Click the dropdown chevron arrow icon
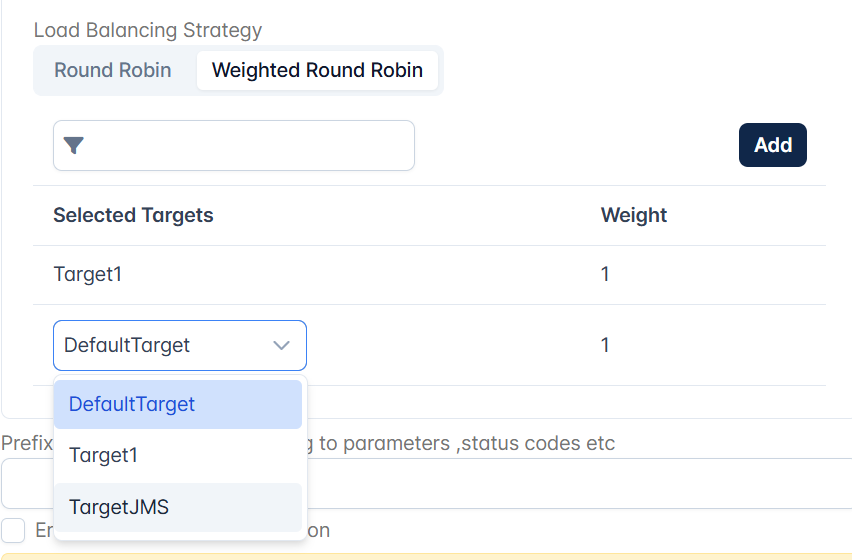852x560 pixels. tap(281, 345)
